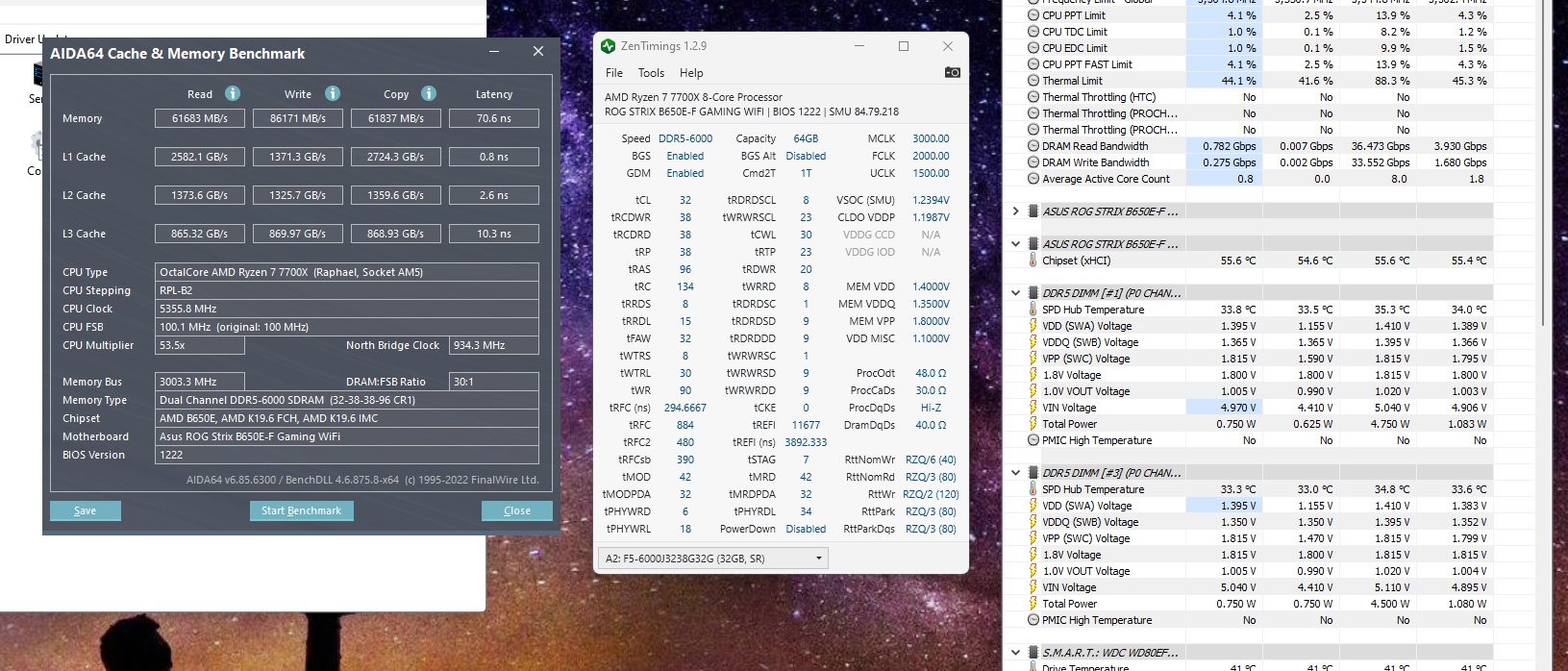This screenshot has width=1568, height=671.
Task: Open the A2 memory module dropdown
Action: click(x=713, y=558)
